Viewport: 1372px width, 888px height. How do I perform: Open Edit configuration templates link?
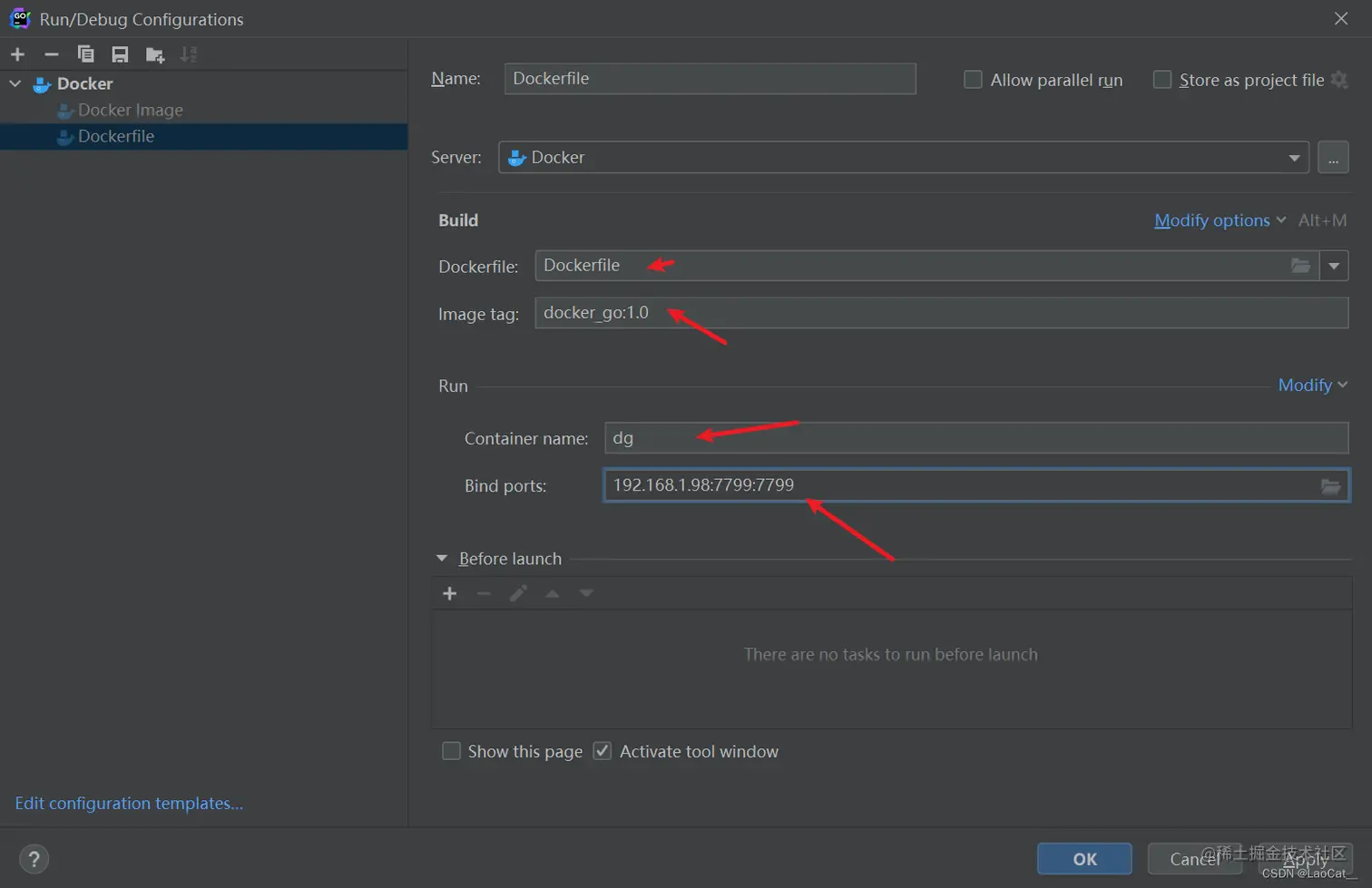(x=129, y=804)
